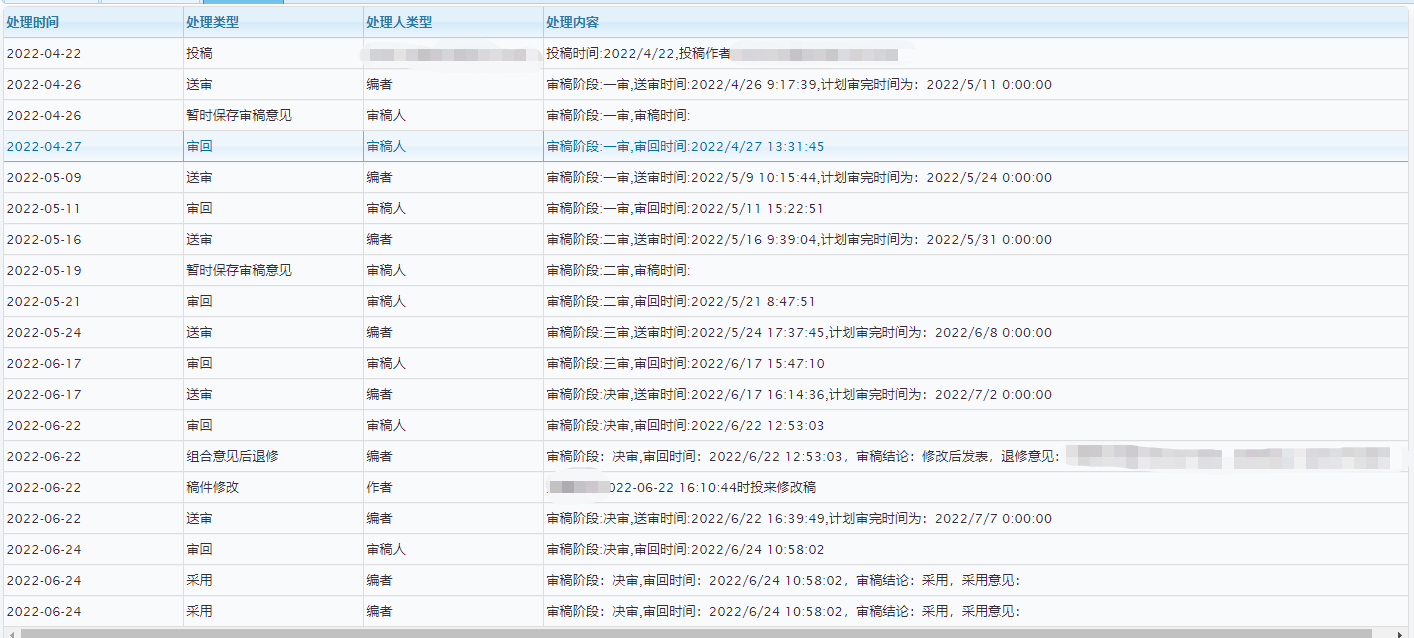Click the content with 送审时间:2022/5/16 9:39:04
The image size is (1414, 638).
[x=799, y=240]
